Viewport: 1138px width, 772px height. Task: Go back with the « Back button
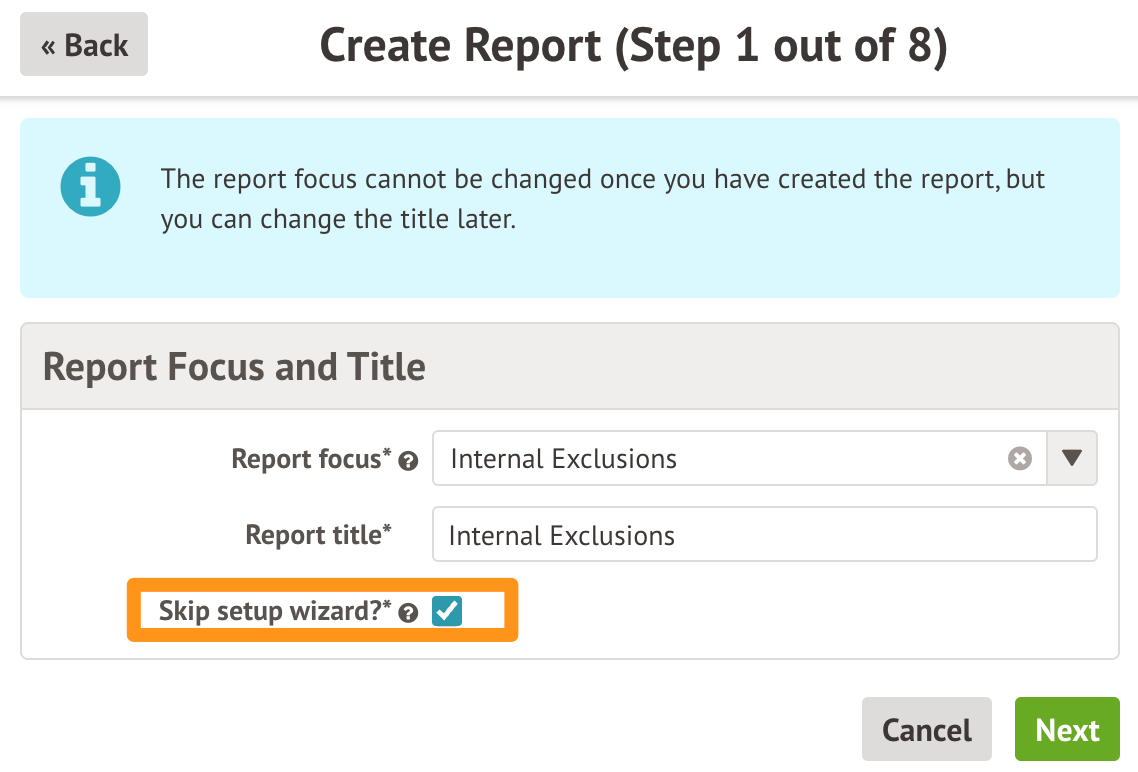coord(84,45)
